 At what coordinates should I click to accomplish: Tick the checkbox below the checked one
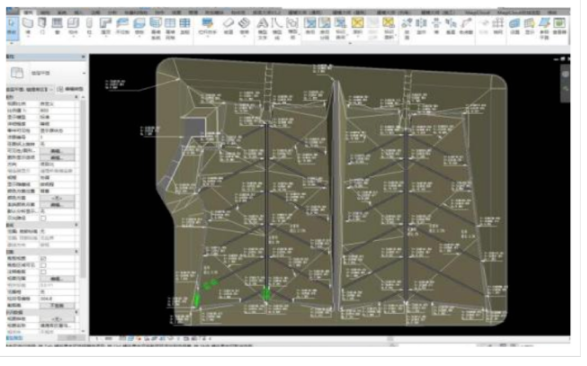pos(43,265)
